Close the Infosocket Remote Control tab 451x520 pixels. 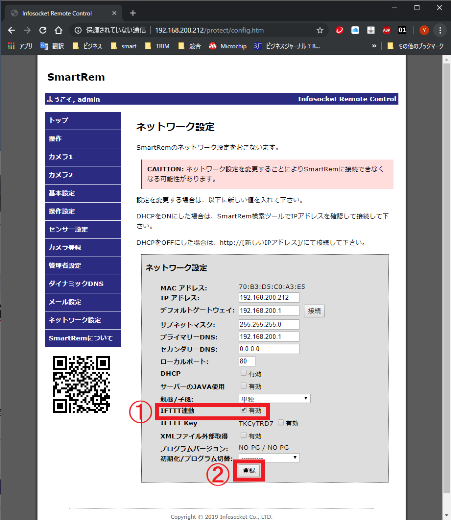click(114, 13)
